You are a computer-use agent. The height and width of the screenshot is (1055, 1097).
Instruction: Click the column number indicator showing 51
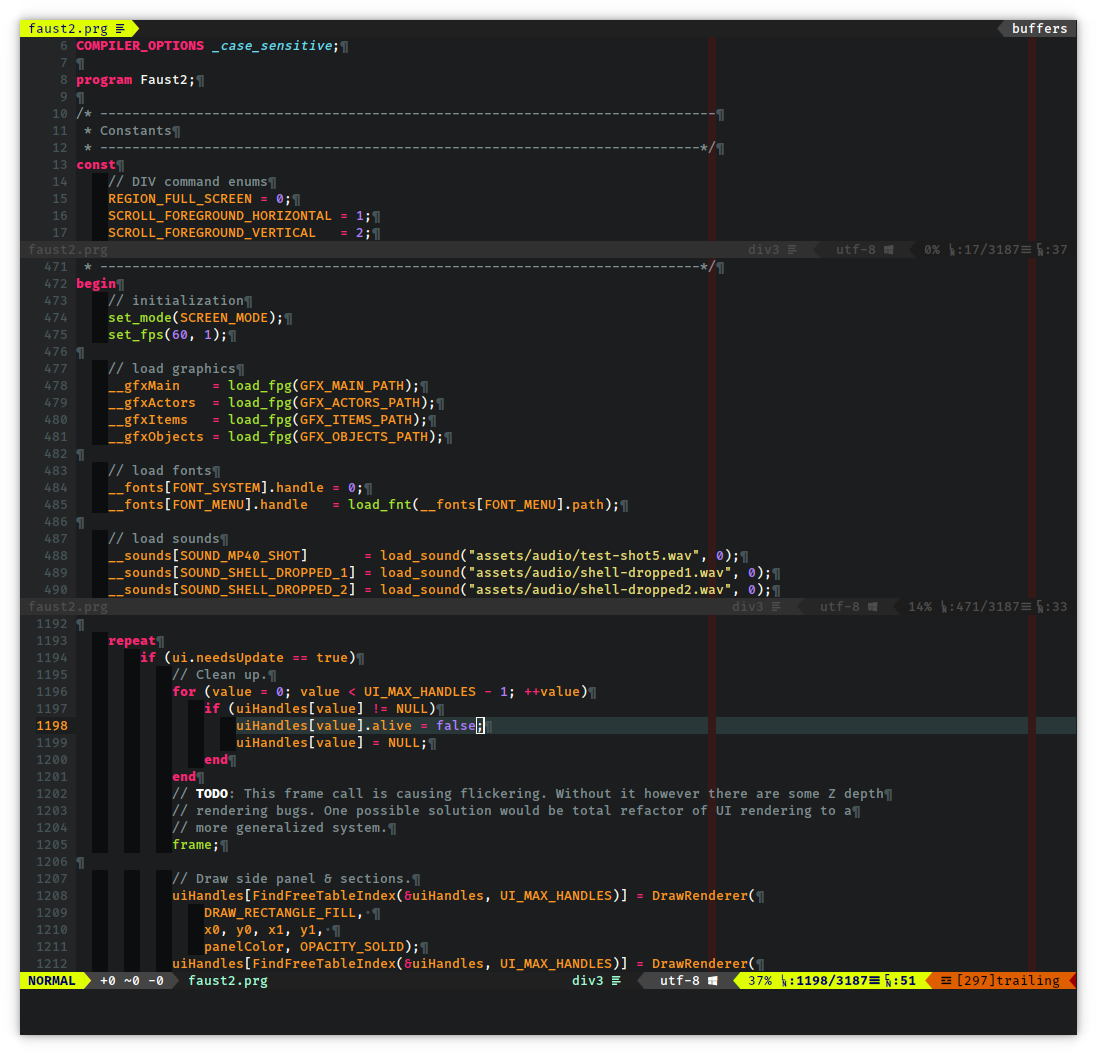907,981
